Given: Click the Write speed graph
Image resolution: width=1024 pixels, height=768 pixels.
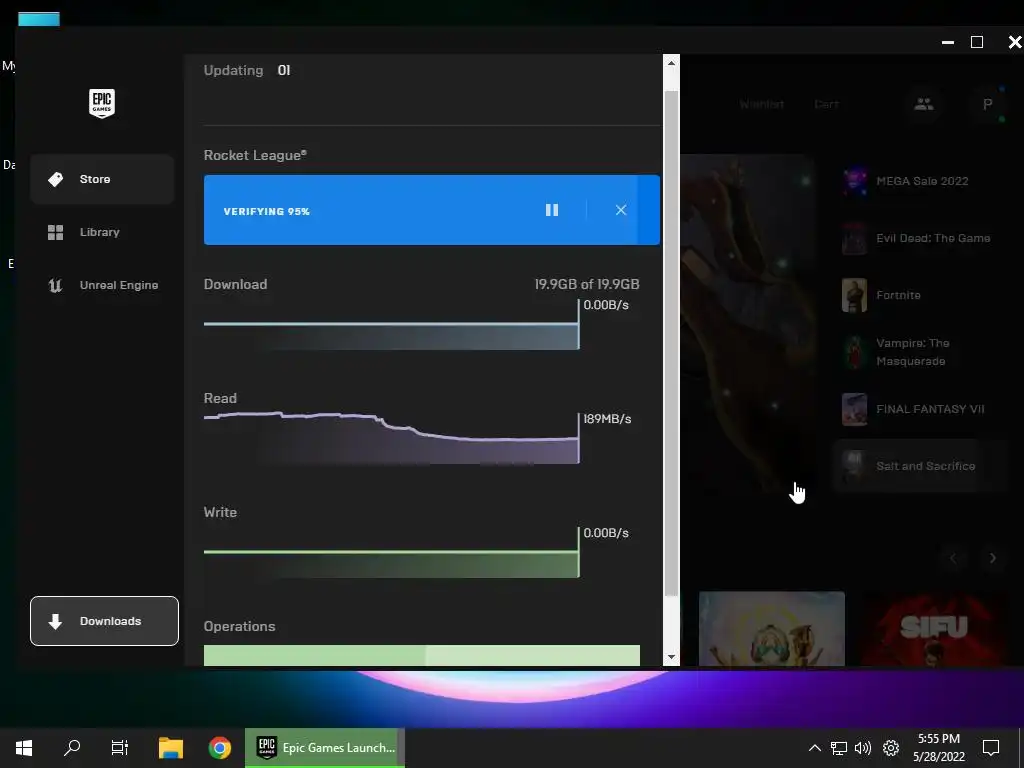Looking at the screenshot, I should click(391, 552).
